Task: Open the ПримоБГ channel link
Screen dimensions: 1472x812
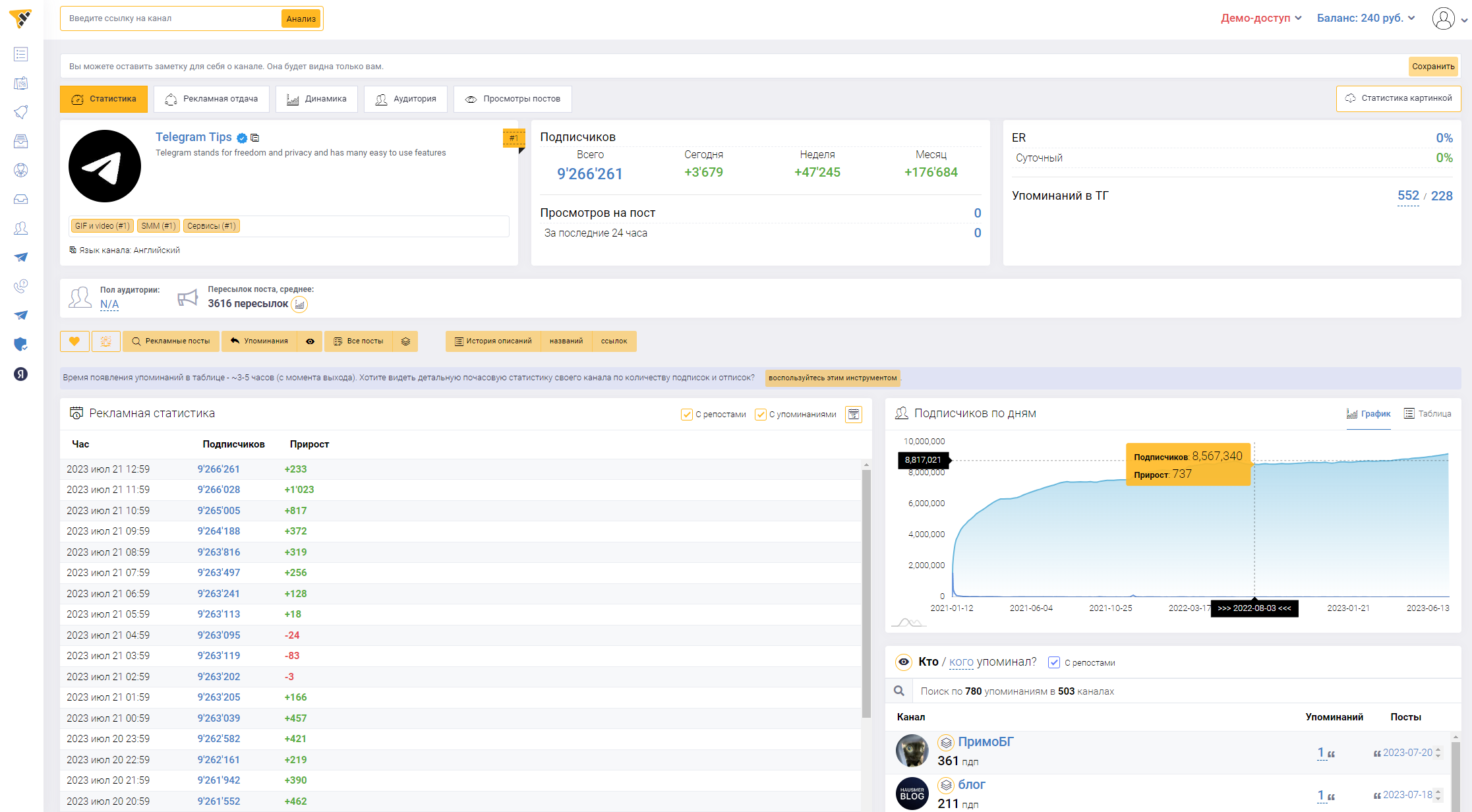Action: 986,742
